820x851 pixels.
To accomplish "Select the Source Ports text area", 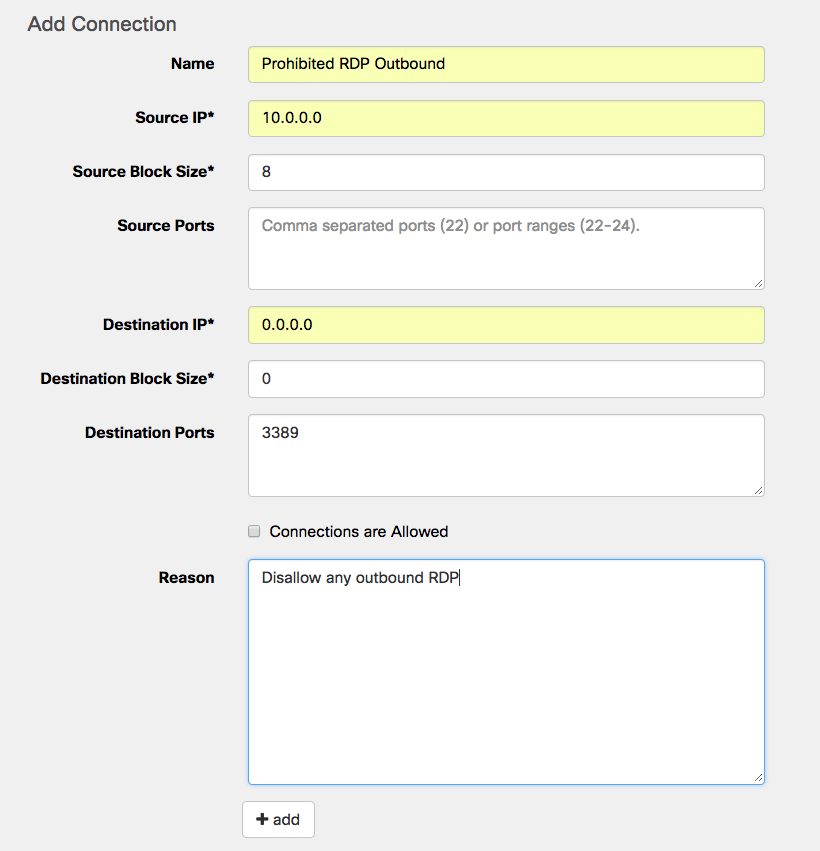I will click(506, 248).
